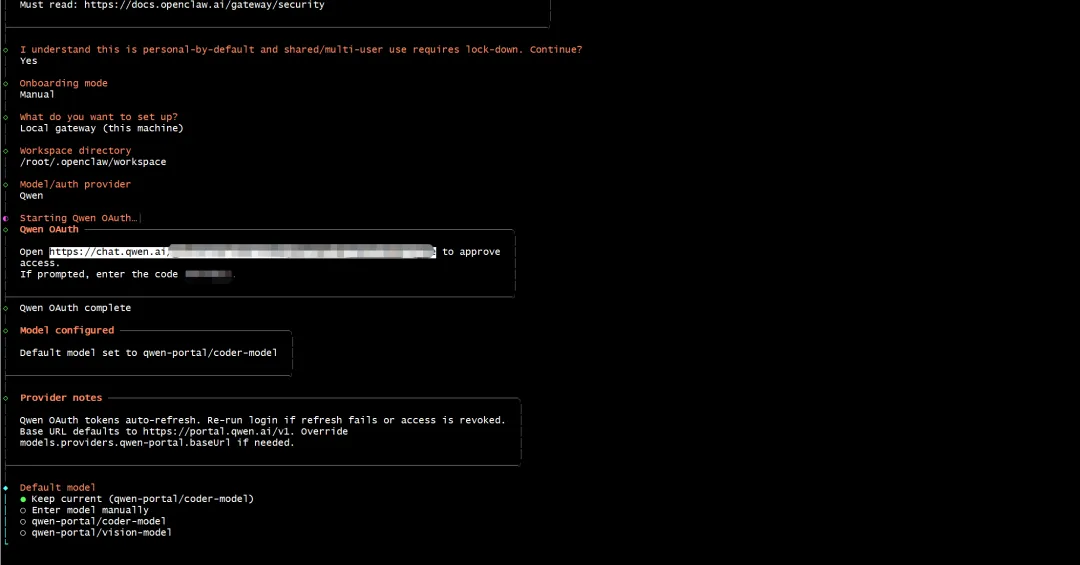Click 'models.providers.qwen-portal.baseUrl if needed.' line
1080x565 pixels.
[x=156, y=442]
